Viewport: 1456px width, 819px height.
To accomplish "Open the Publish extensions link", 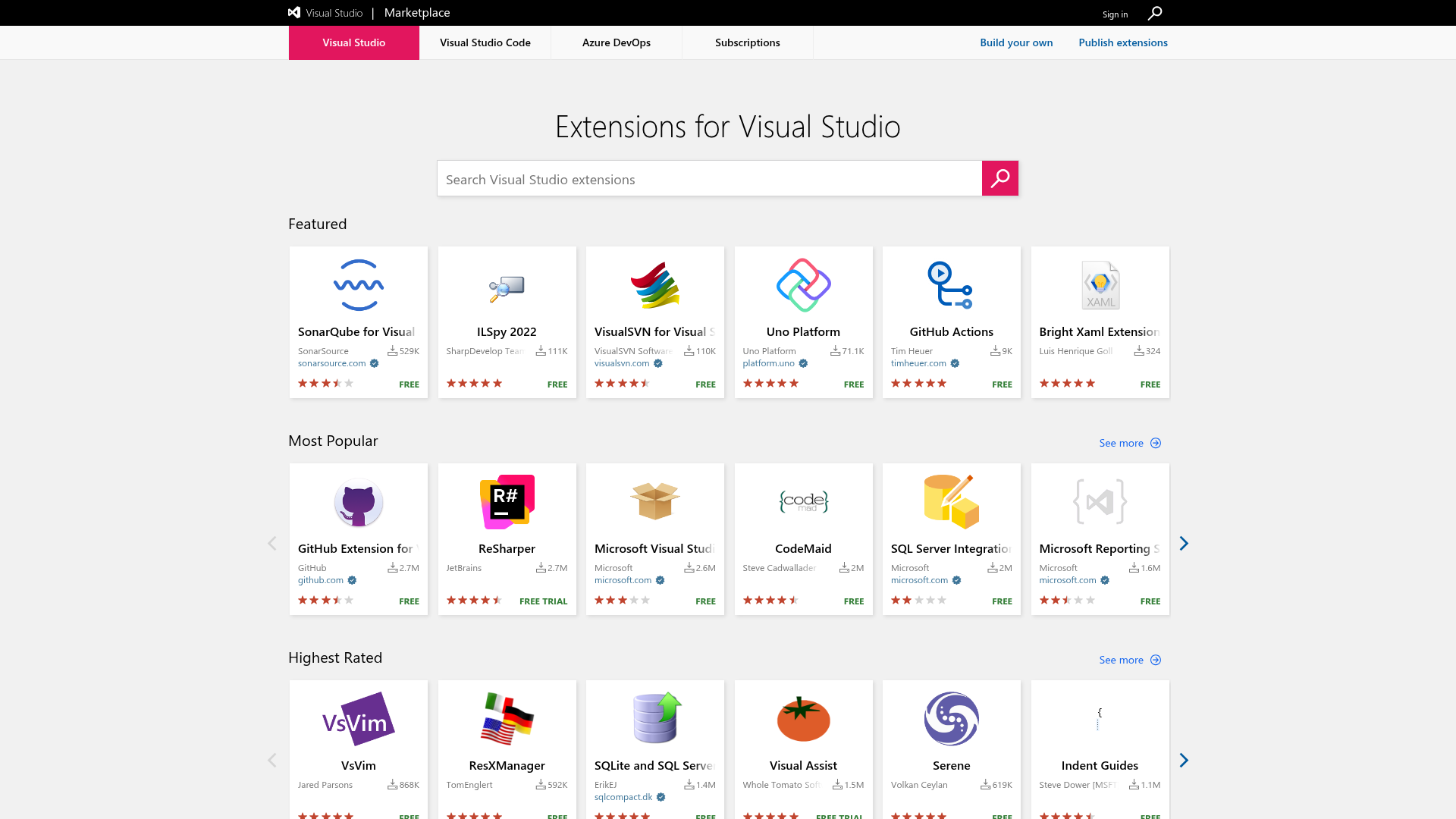I will point(1123,42).
